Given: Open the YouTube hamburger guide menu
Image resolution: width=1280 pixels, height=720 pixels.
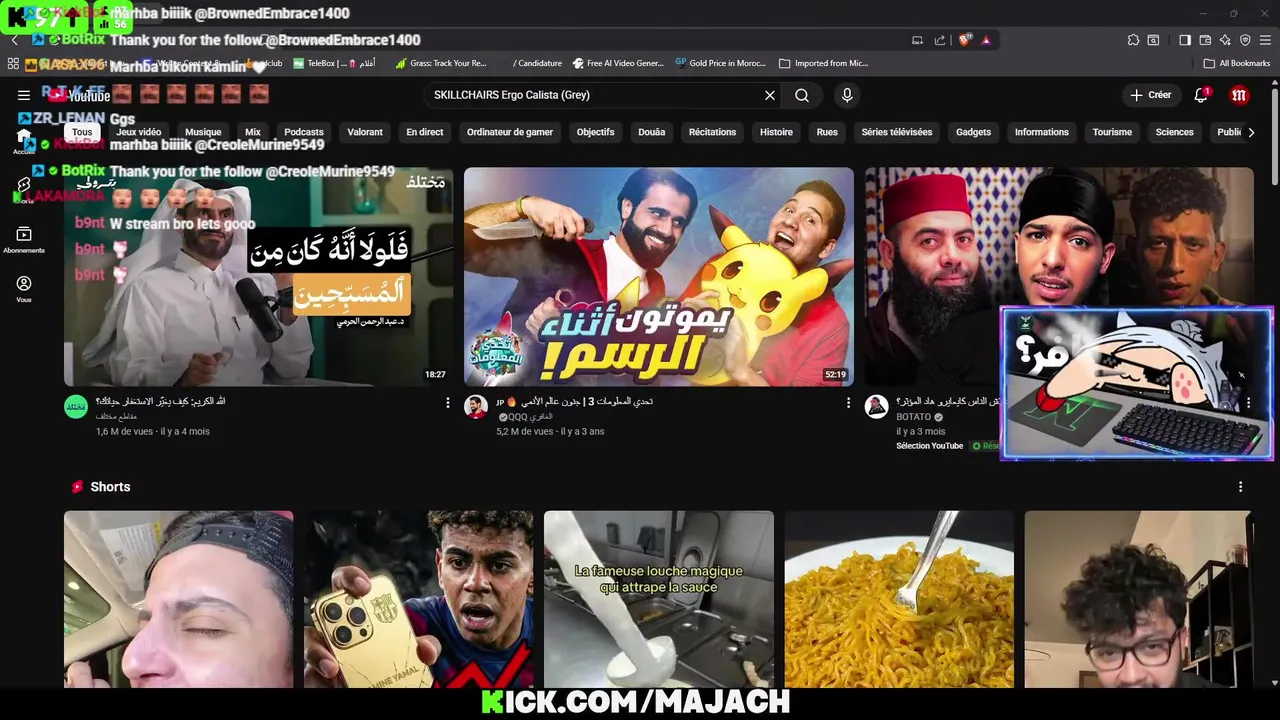Looking at the screenshot, I should click(x=23, y=95).
